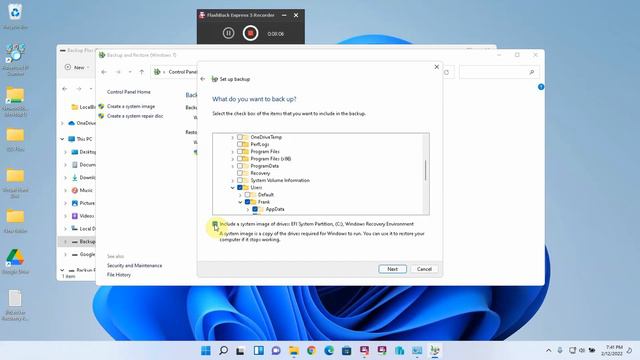This screenshot has width=640, height=360.
Task: Untick the Frank folder checkbox
Action: click(x=247, y=202)
